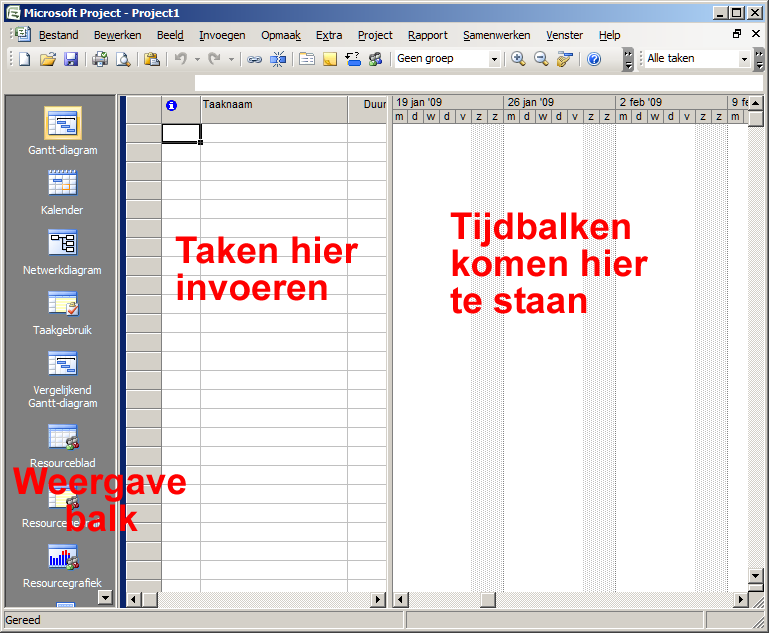Open the Extra menu
This screenshot has width=769, height=633.
(329, 35)
